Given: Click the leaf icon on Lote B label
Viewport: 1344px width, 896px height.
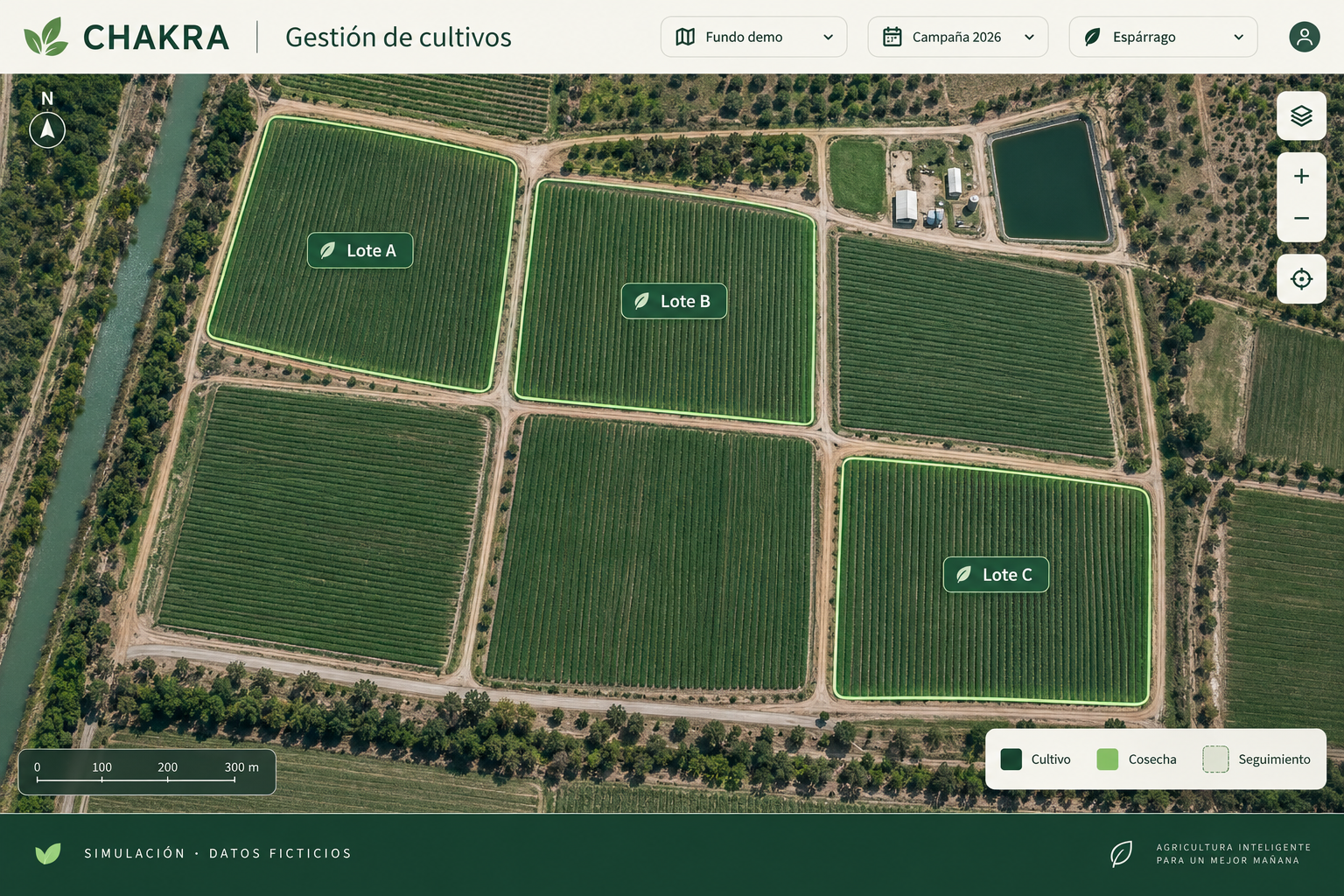Looking at the screenshot, I should point(641,301).
